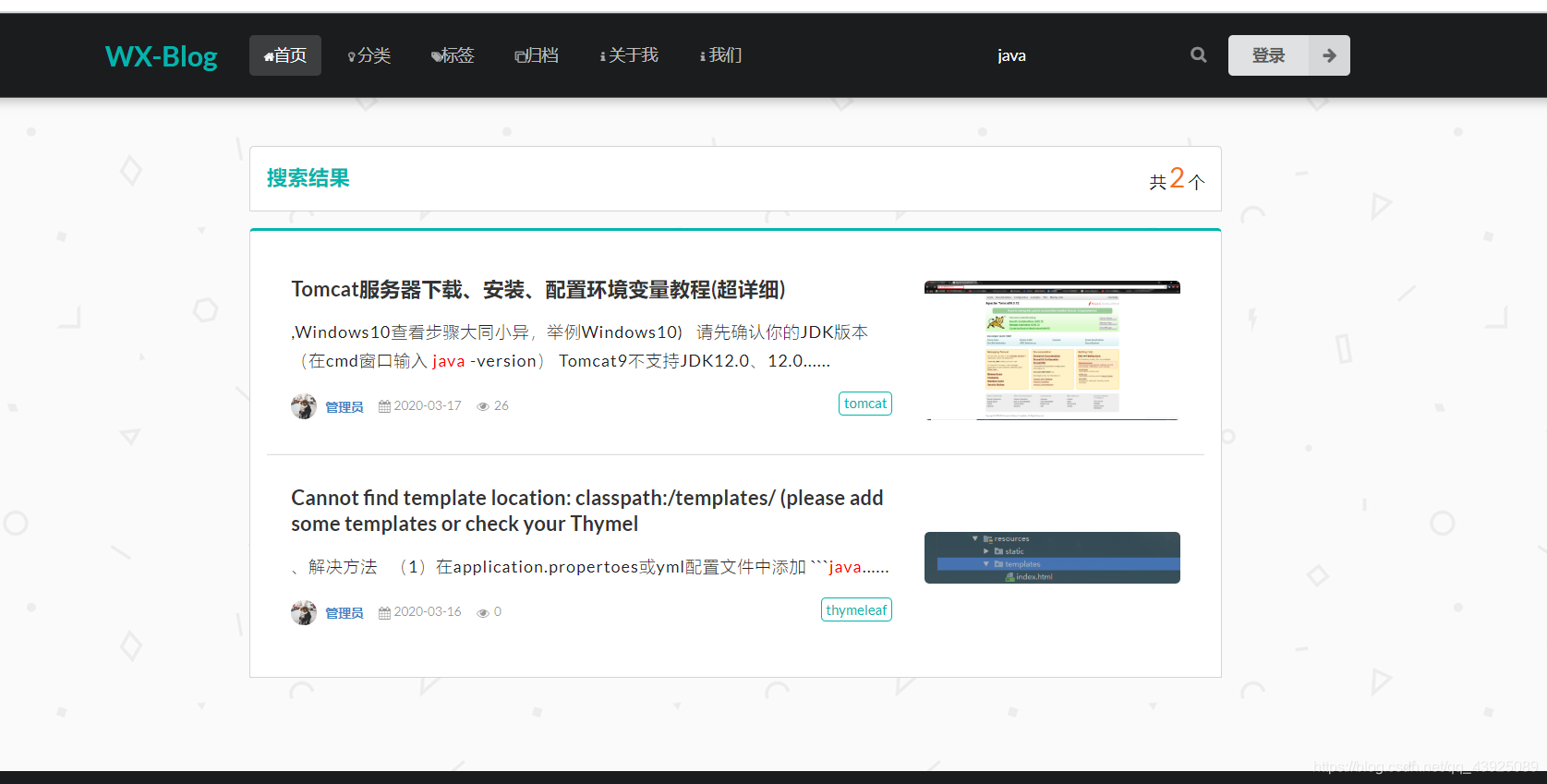1547x784 pixels.
Task: Click the thymeleaf tag label
Action: (x=856, y=610)
